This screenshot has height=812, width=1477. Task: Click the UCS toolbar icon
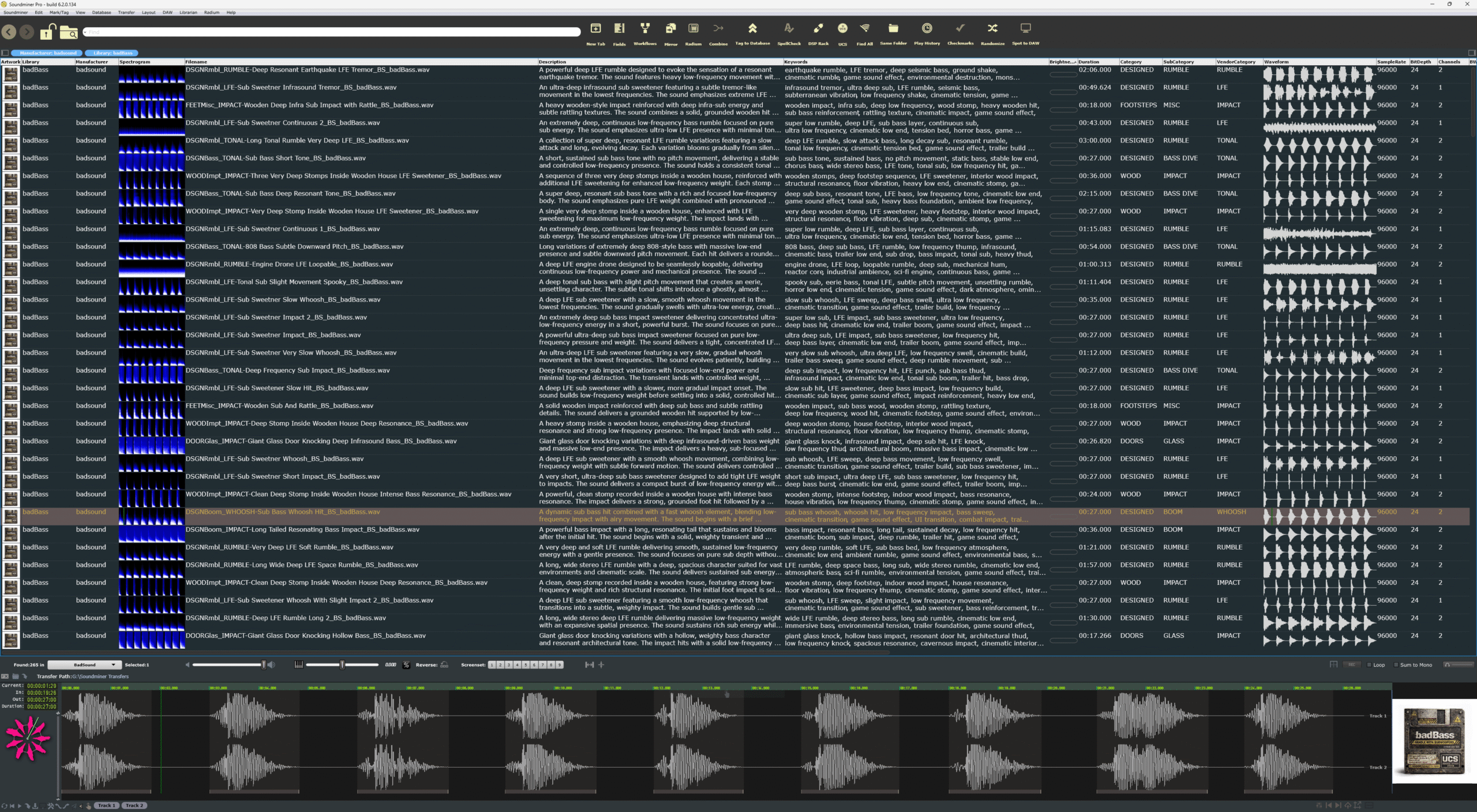click(842, 29)
